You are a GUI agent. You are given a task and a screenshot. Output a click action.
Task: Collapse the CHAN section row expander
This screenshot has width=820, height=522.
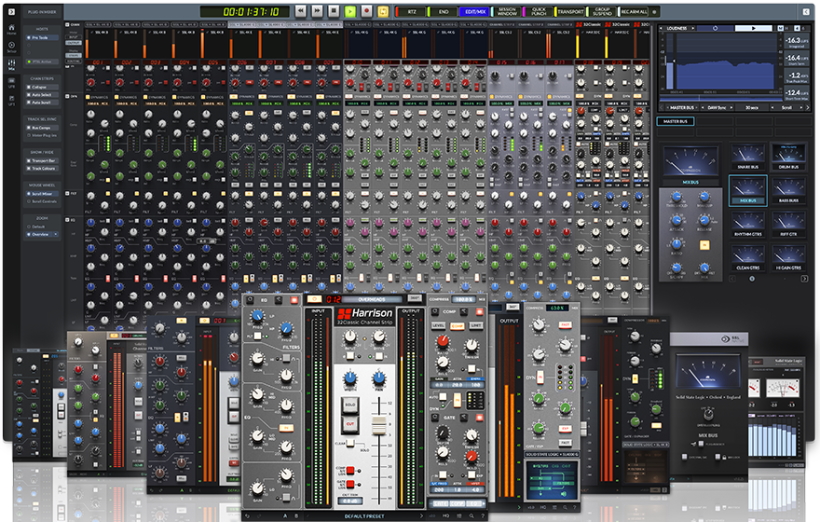(67, 25)
